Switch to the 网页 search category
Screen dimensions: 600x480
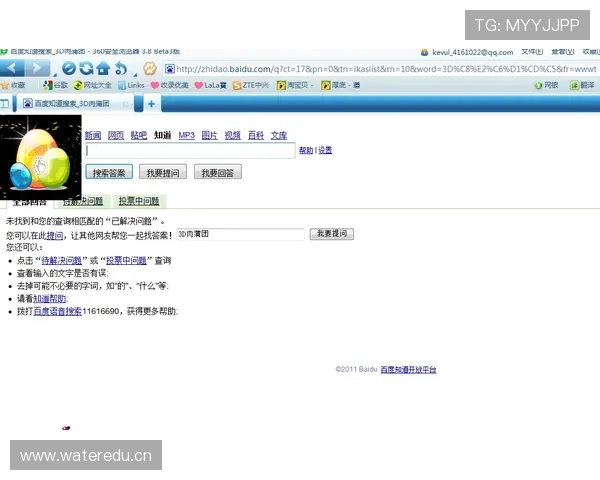point(116,135)
